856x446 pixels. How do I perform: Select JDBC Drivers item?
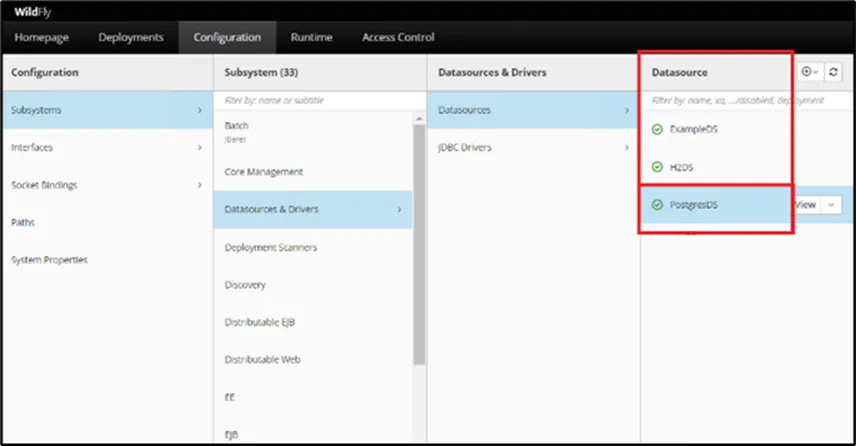532,147
